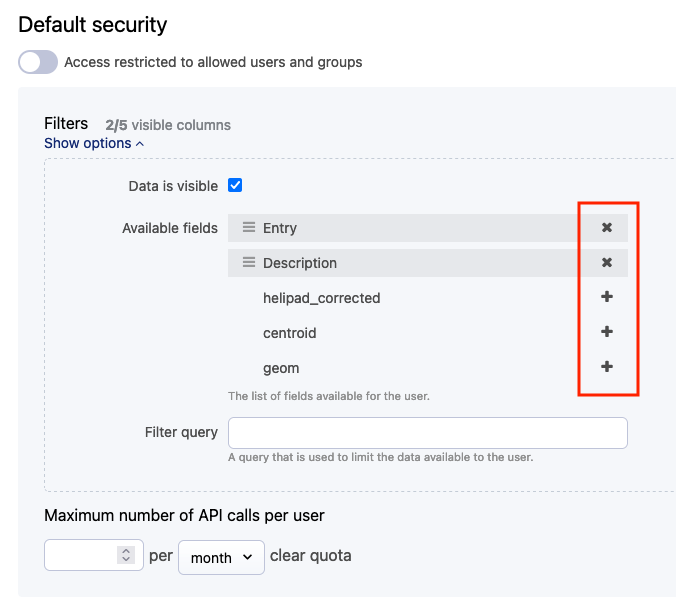Decrease API calls with the stepper down arrow

[125, 561]
